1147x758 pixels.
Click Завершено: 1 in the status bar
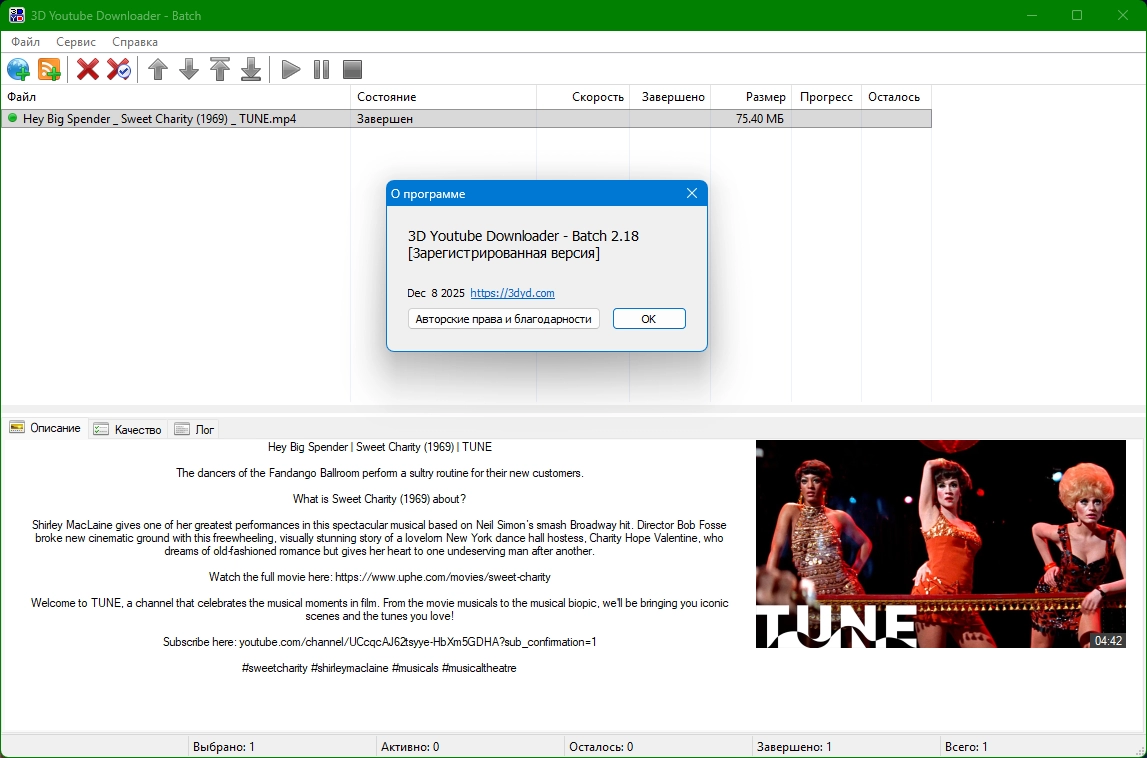[794, 747]
